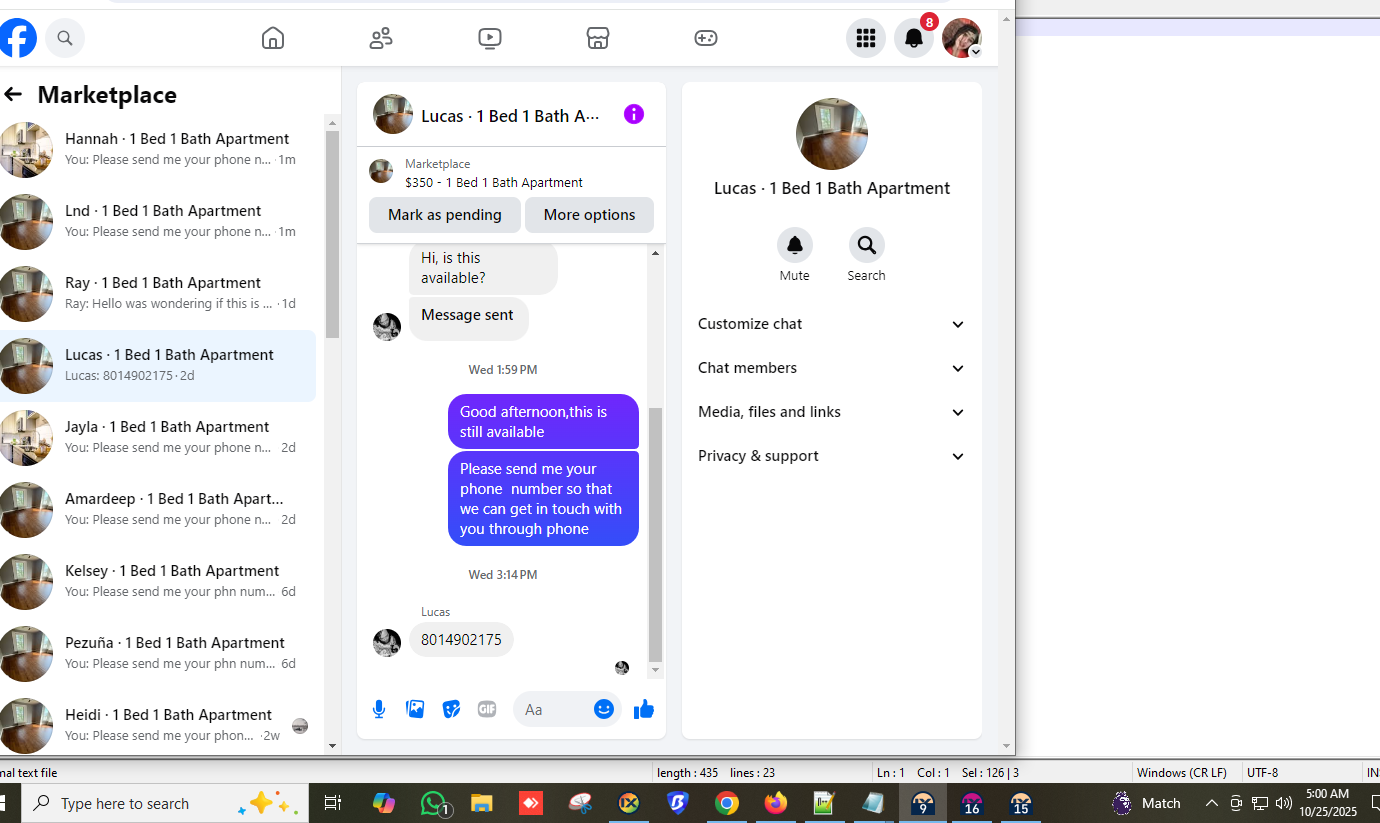Open the Friends tab
Viewport: 1380px width, 823px height.
point(381,38)
